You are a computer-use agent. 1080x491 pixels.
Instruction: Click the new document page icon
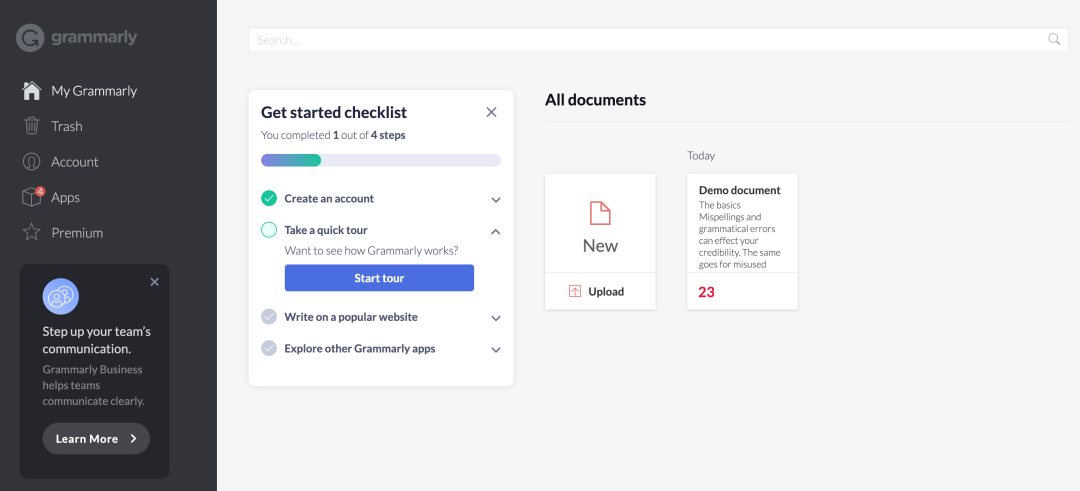point(600,213)
